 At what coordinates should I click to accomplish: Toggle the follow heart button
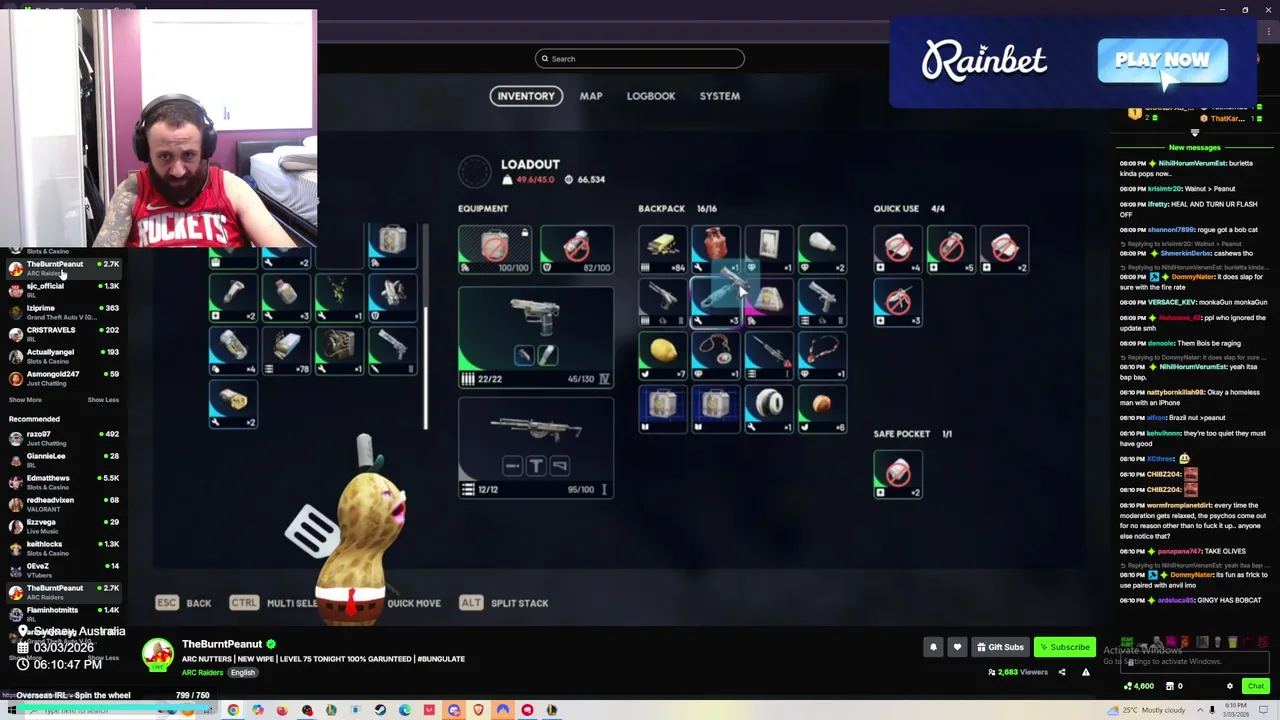coord(957,647)
